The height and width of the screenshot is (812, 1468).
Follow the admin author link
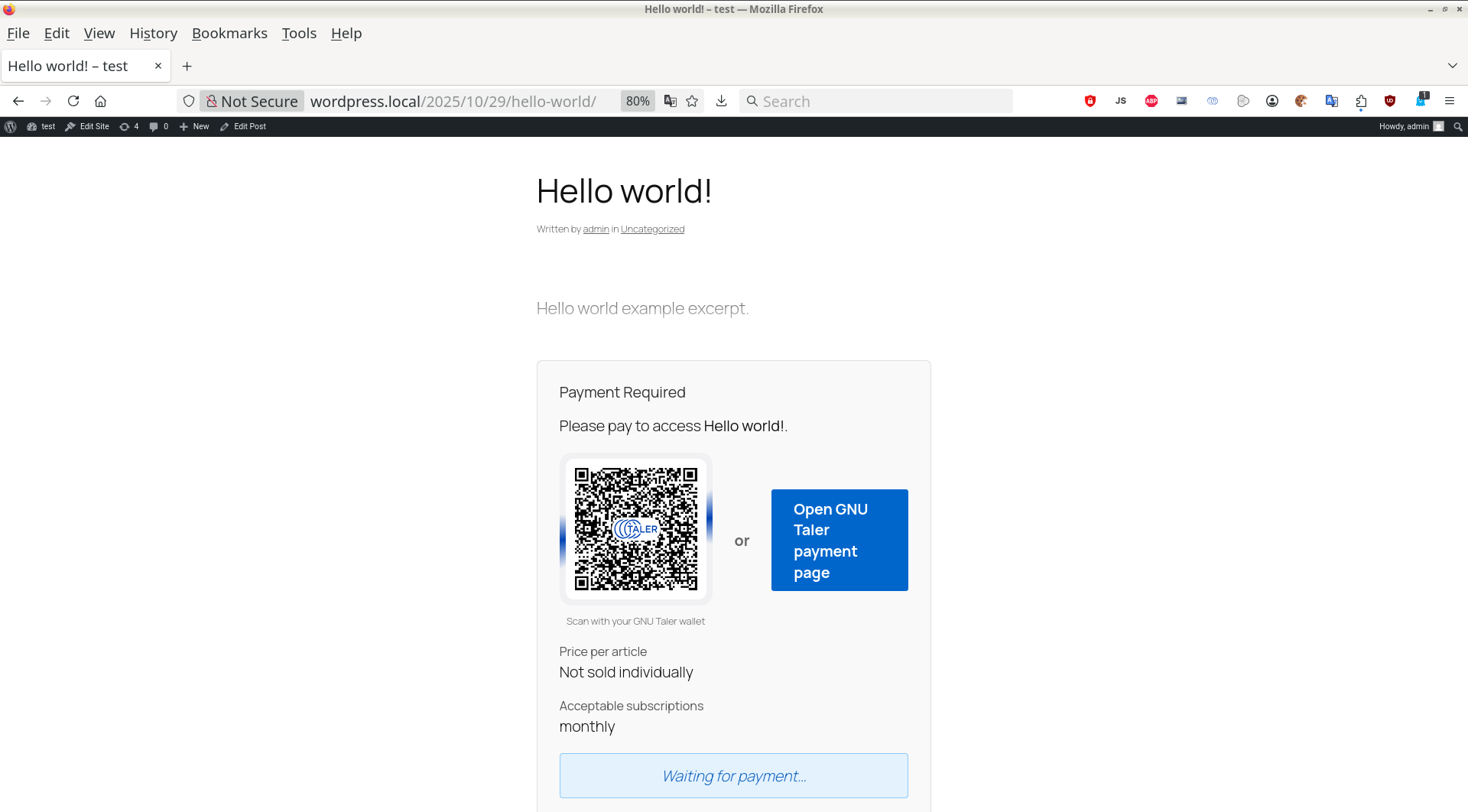596,229
